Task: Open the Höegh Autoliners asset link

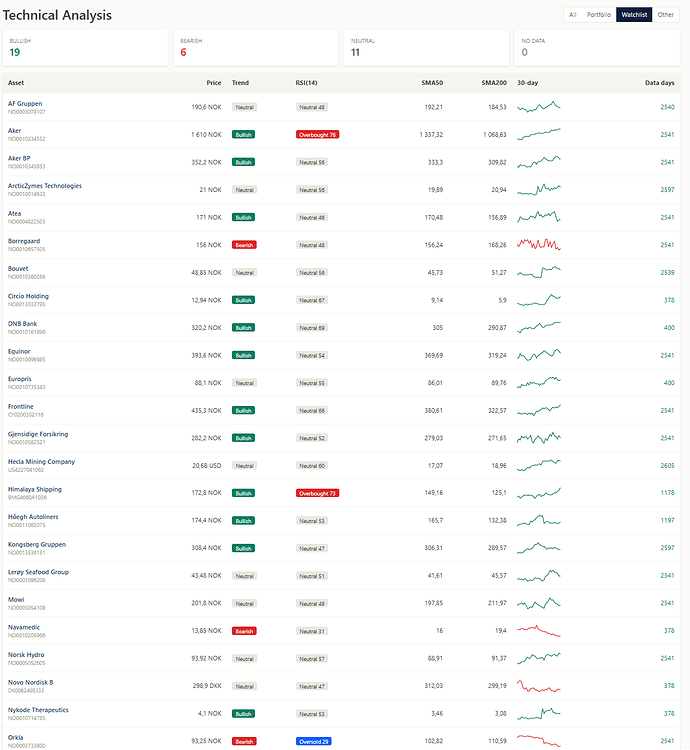Action: pos(33,517)
